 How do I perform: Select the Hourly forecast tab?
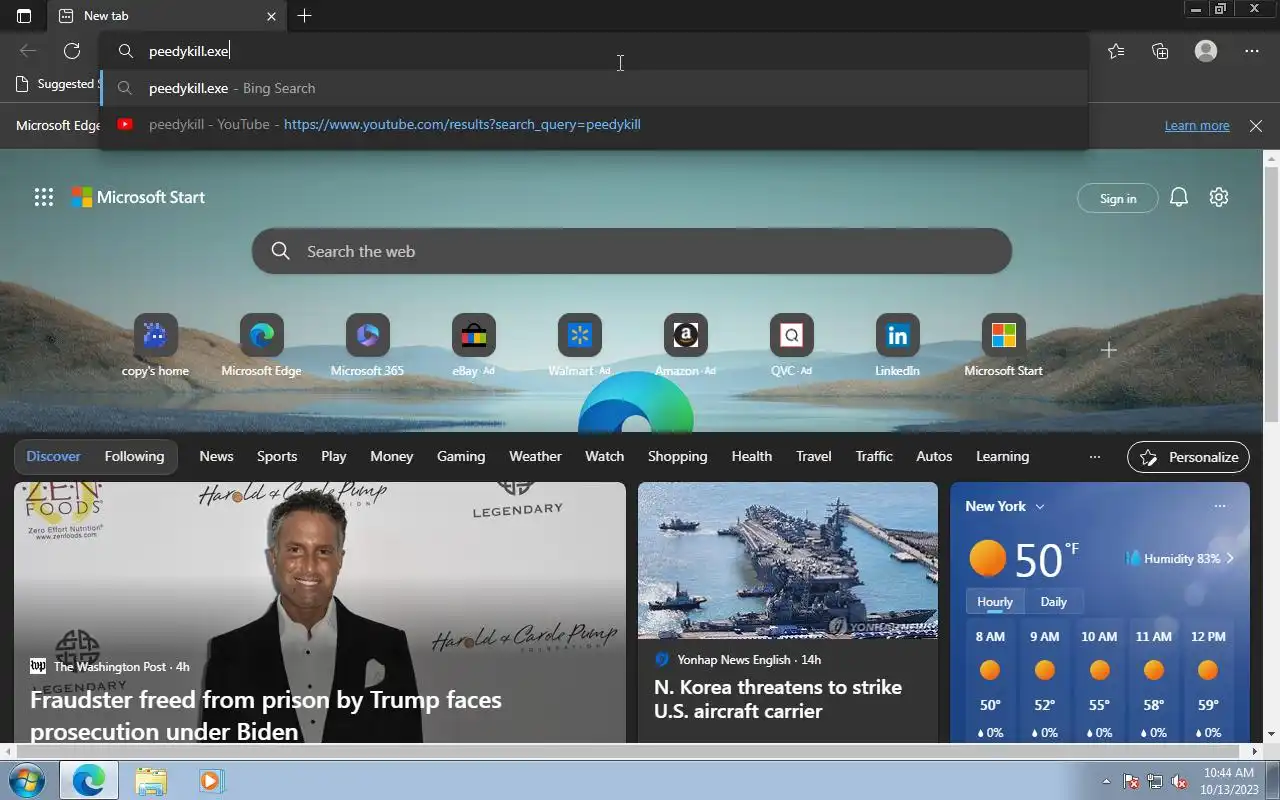(995, 601)
